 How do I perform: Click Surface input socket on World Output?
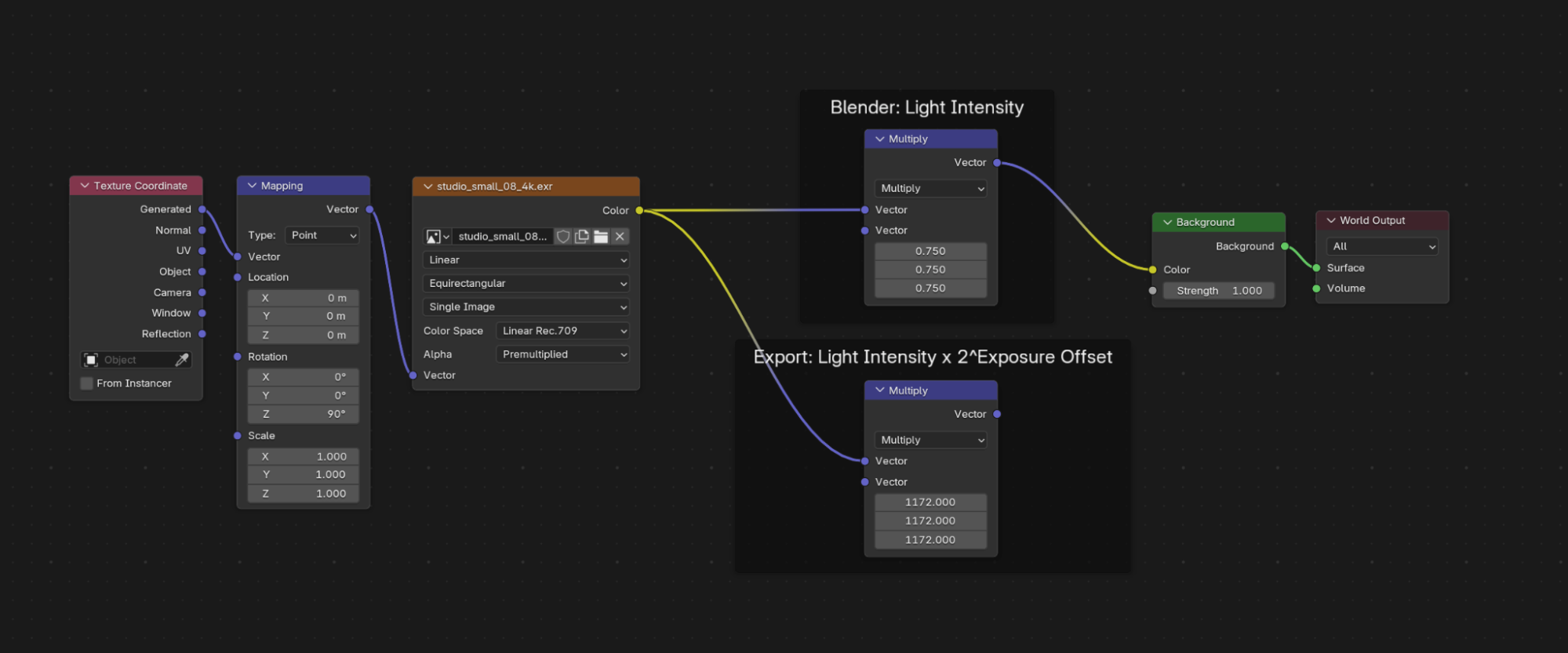[1316, 268]
